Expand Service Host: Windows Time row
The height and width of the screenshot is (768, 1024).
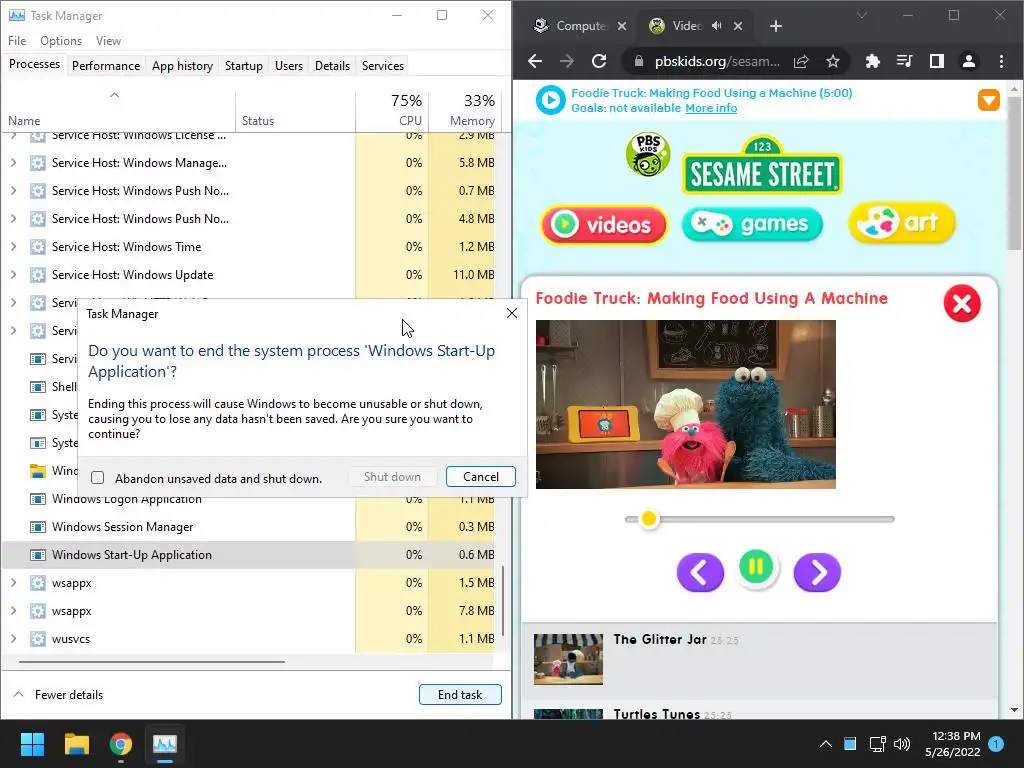[x=13, y=247]
